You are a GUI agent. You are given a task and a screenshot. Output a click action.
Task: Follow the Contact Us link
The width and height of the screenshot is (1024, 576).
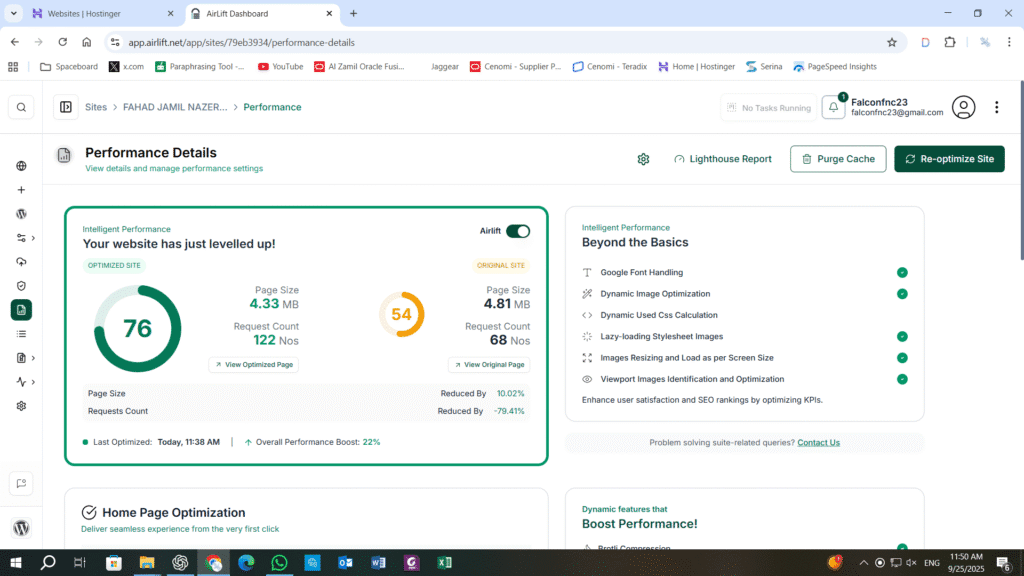point(818,443)
